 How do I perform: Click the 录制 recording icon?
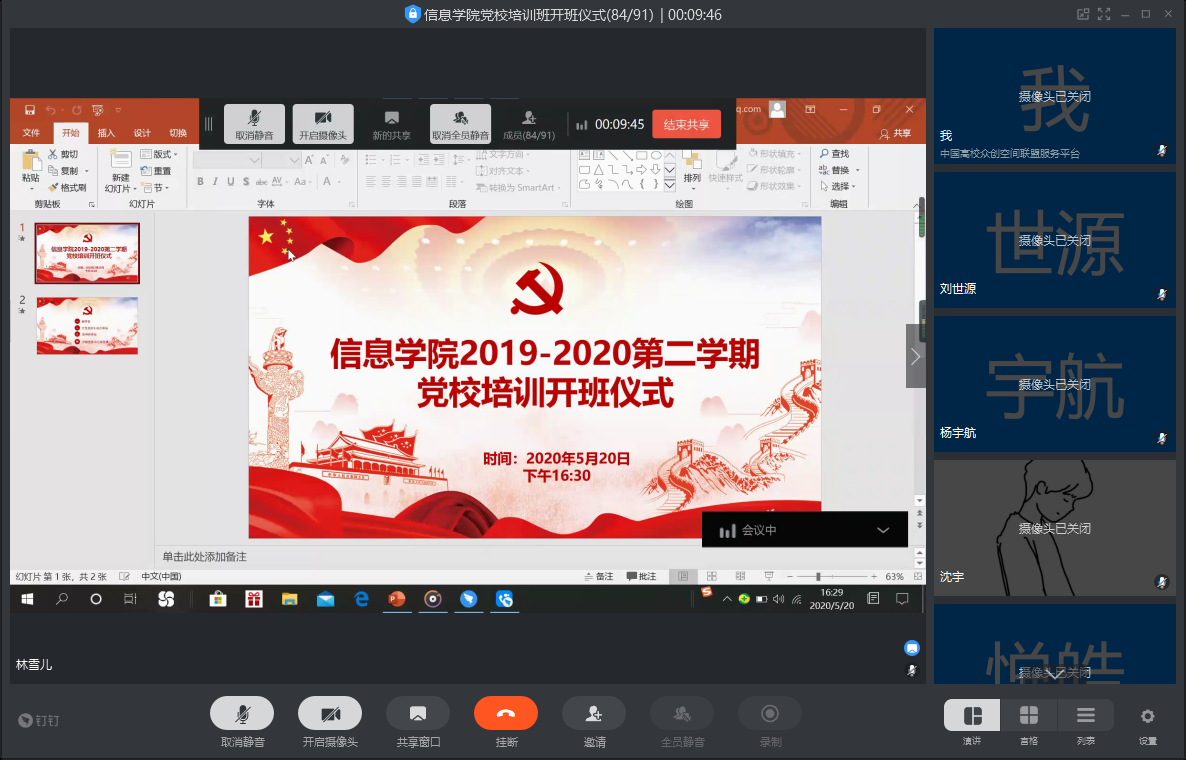tap(770, 714)
